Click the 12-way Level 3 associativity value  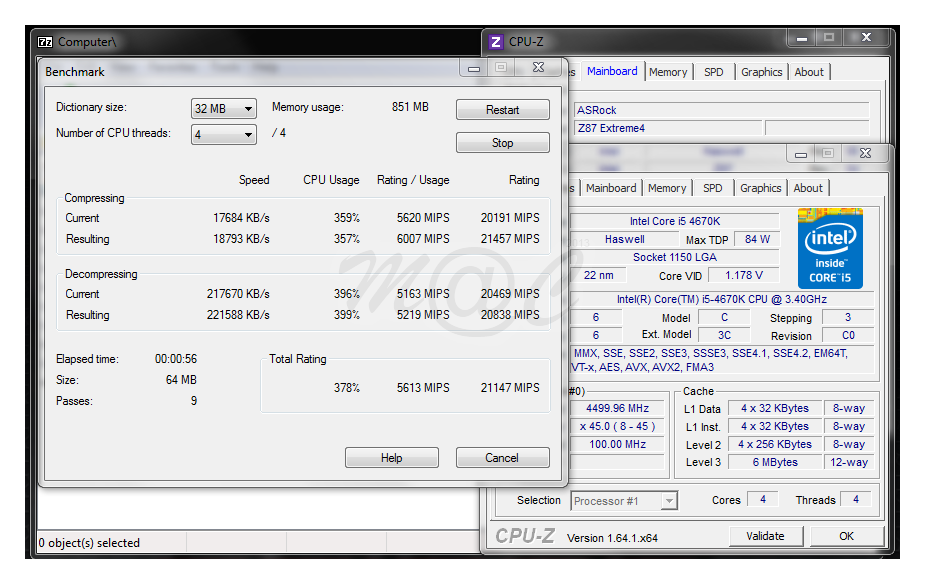click(x=849, y=462)
